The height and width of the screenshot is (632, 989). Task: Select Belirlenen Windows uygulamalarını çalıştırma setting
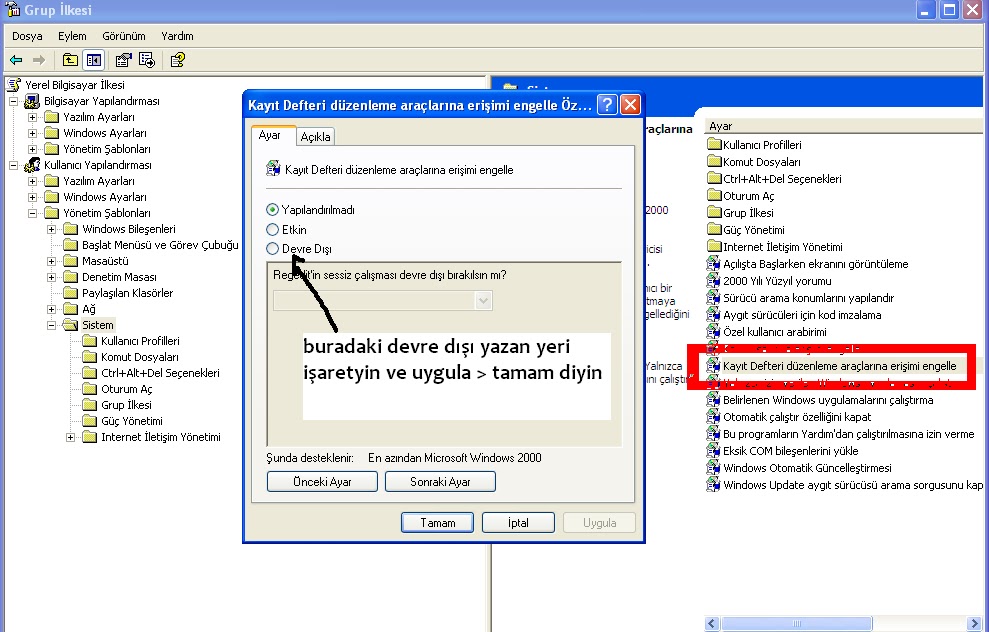tap(820, 401)
